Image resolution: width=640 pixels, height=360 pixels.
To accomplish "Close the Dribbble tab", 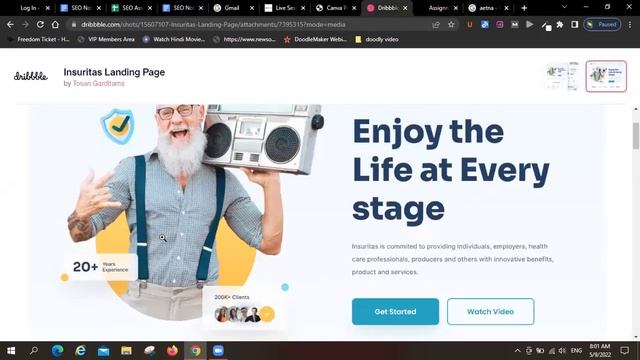I will pyautogui.click(x=405, y=8).
